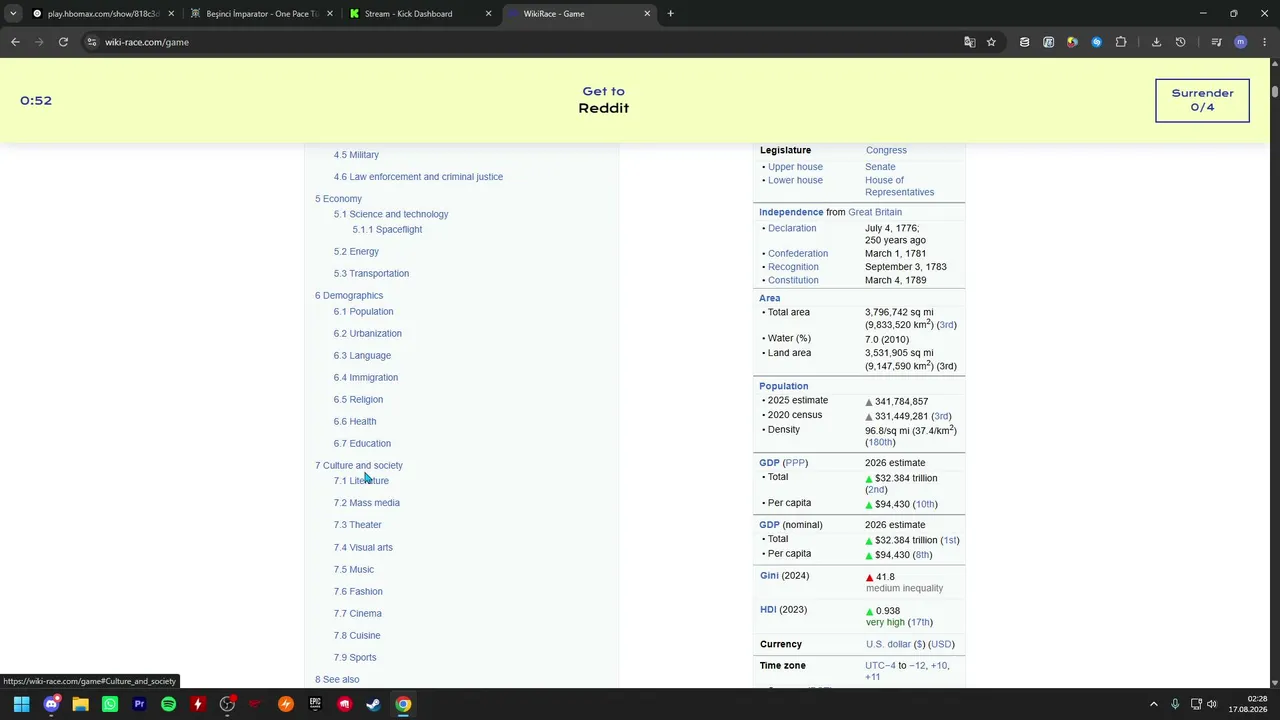Jump to 7.7 Cinema section

coord(358,614)
